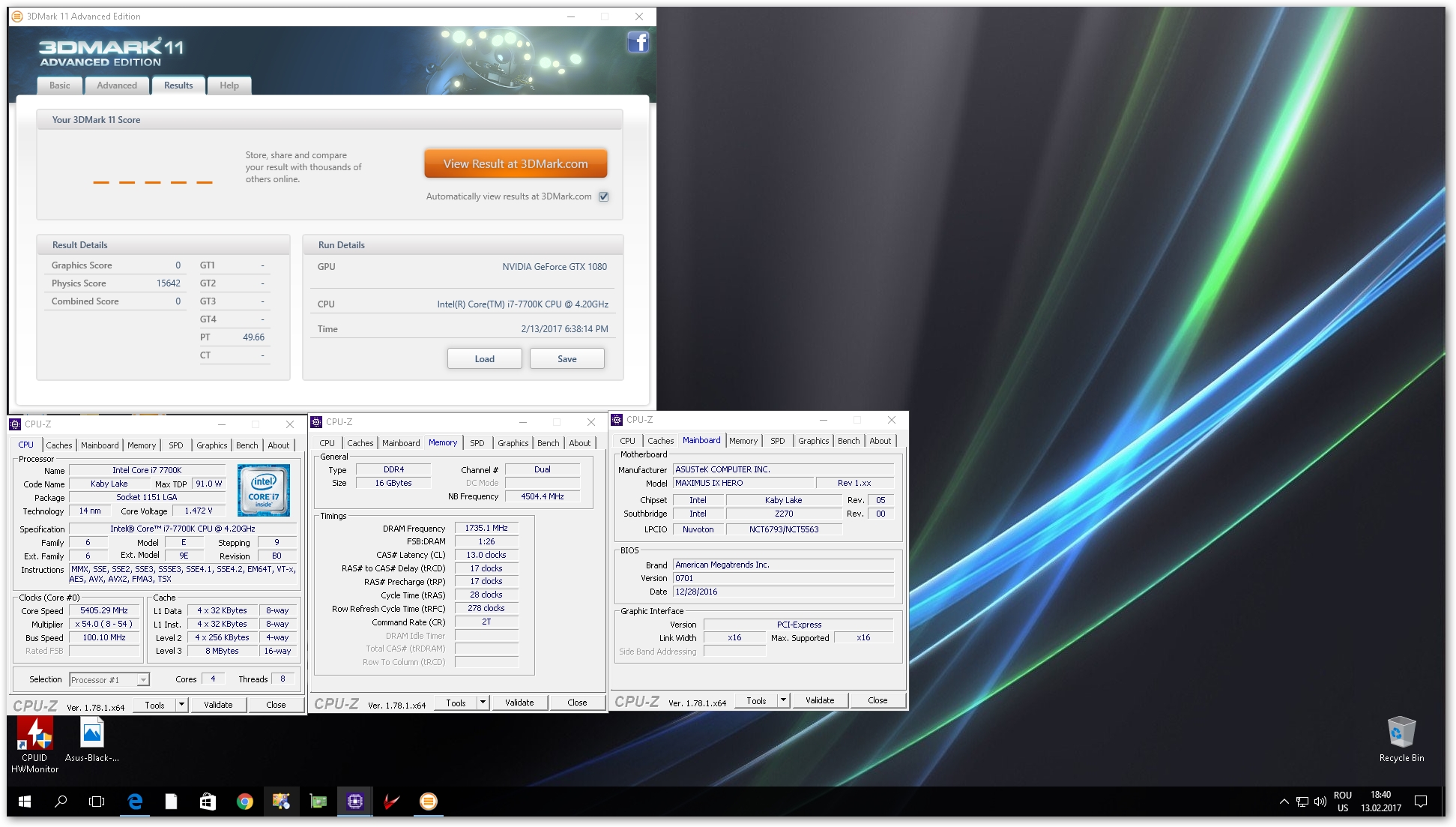
Task: Select the Recycle Bin desktop icon
Action: (1401, 739)
